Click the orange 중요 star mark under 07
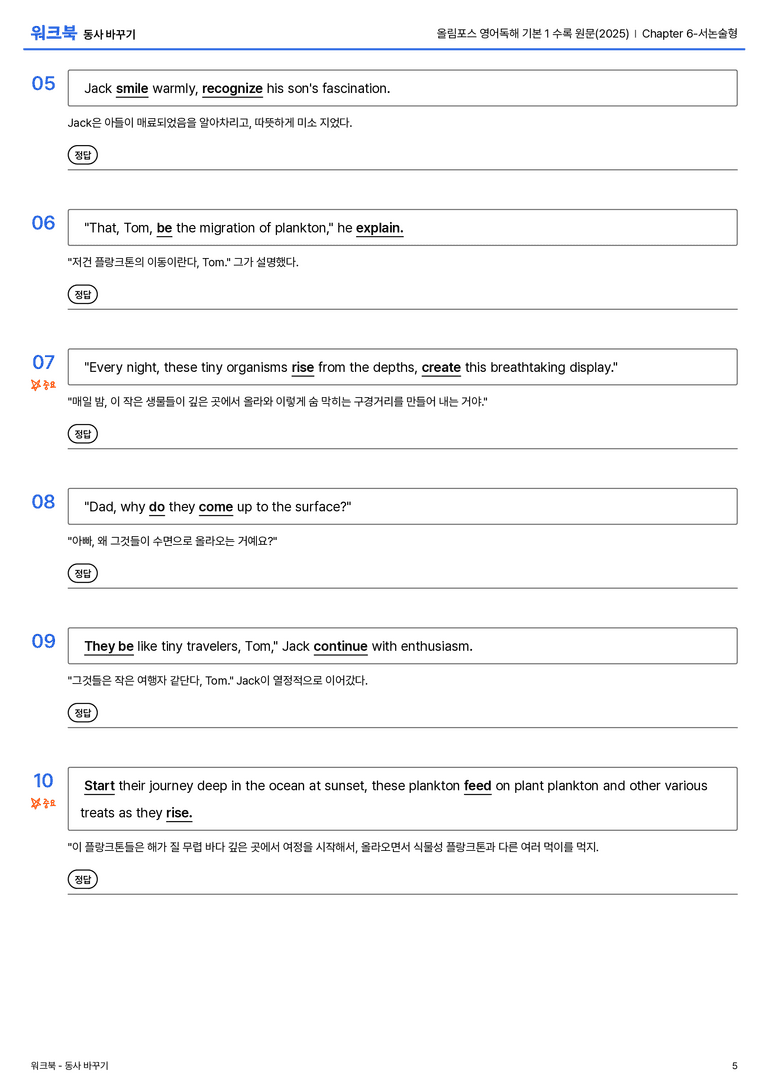Image resolution: width=768 pixels, height=1087 pixels. (x=43, y=385)
